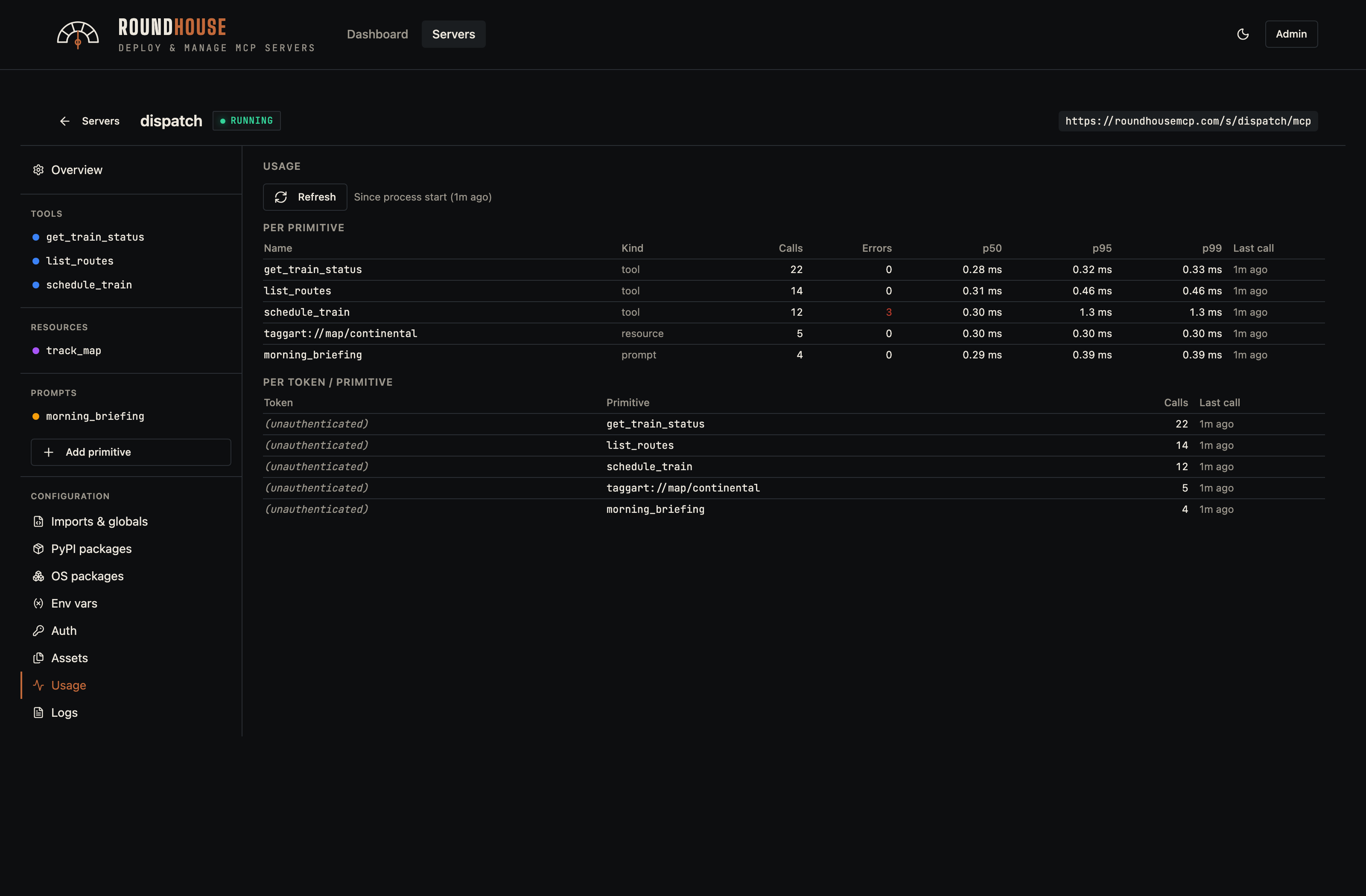1366x896 pixels.
Task: Click the Primitive column header
Action: tap(628, 403)
